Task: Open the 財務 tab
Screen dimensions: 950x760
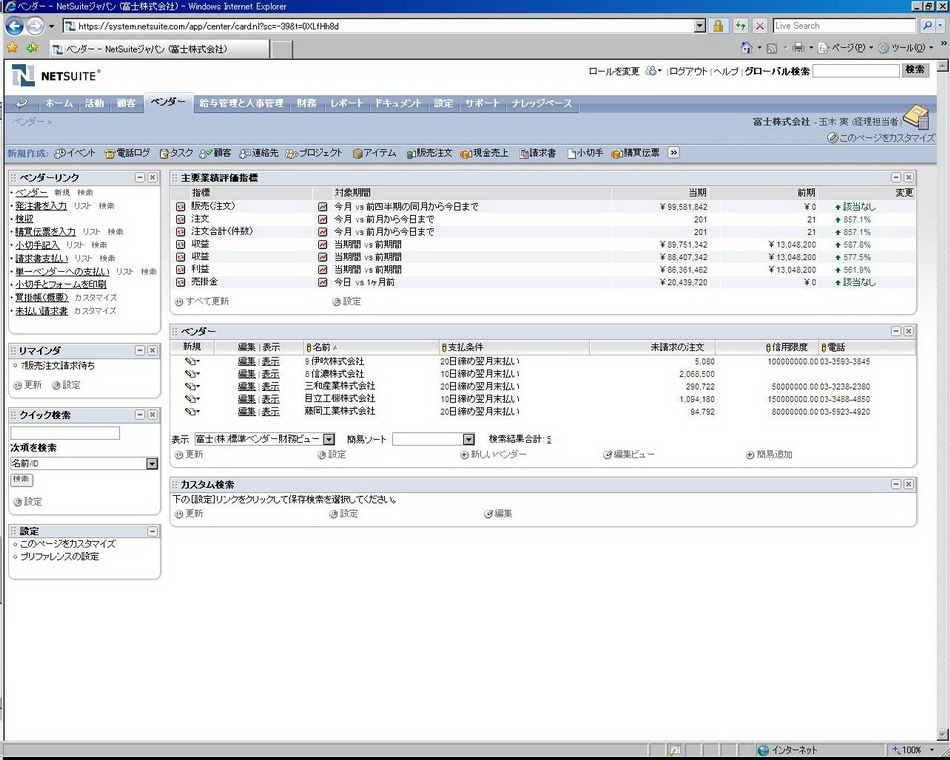Action: (x=307, y=104)
